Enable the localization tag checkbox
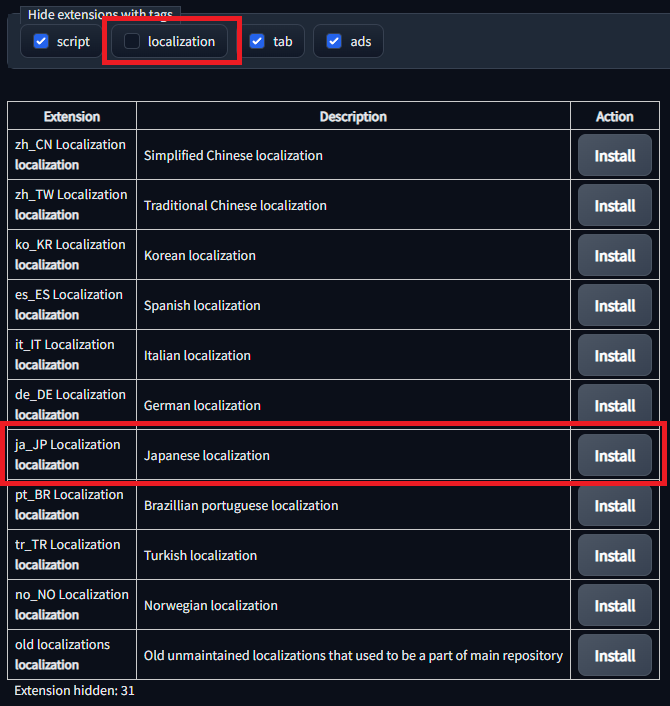Viewport: 670px width, 706px height. click(132, 41)
